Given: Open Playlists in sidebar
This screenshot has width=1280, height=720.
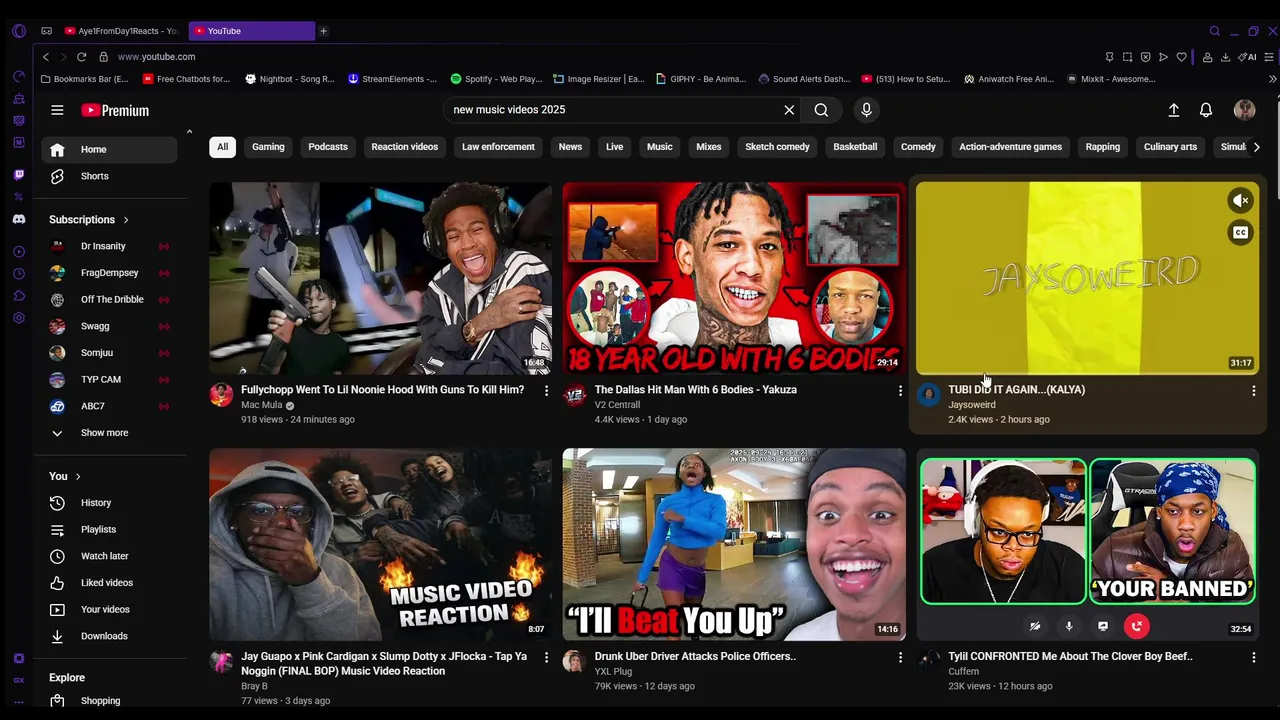Looking at the screenshot, I should [x=109, y=529].
